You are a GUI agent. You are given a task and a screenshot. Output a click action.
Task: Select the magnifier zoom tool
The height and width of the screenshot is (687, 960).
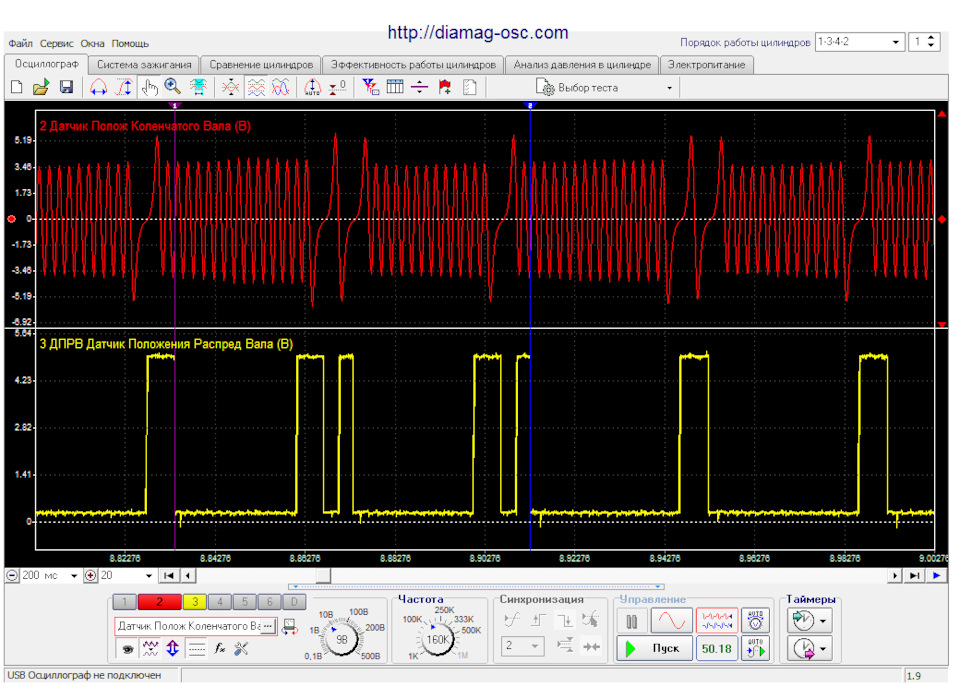coord(173,88)
